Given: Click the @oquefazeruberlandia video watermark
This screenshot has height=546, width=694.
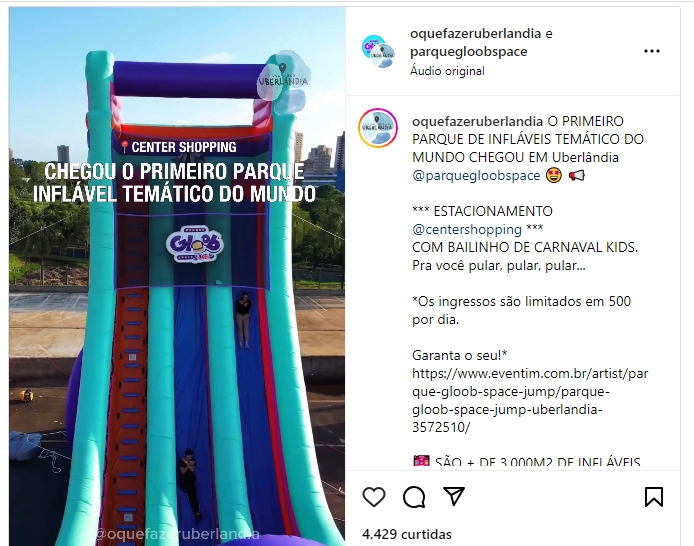Looking at the screenshot, I should [x=177, y=534].
